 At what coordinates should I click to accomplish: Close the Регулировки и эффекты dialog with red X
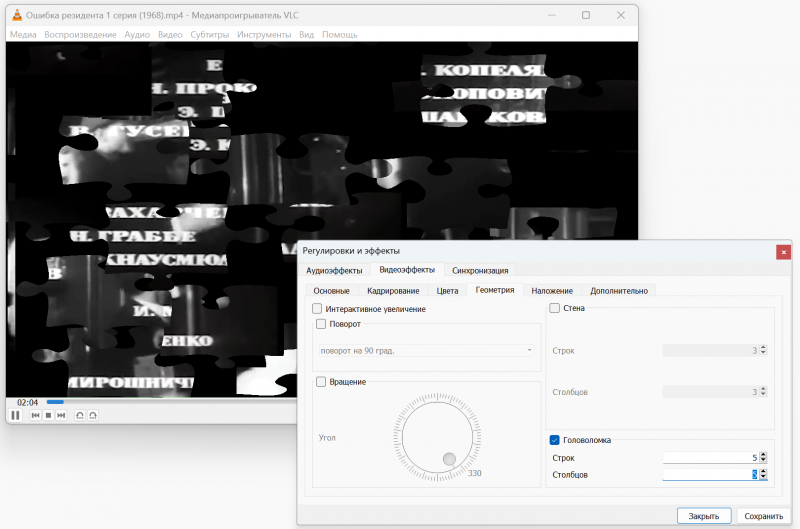(x=783, y=252)
